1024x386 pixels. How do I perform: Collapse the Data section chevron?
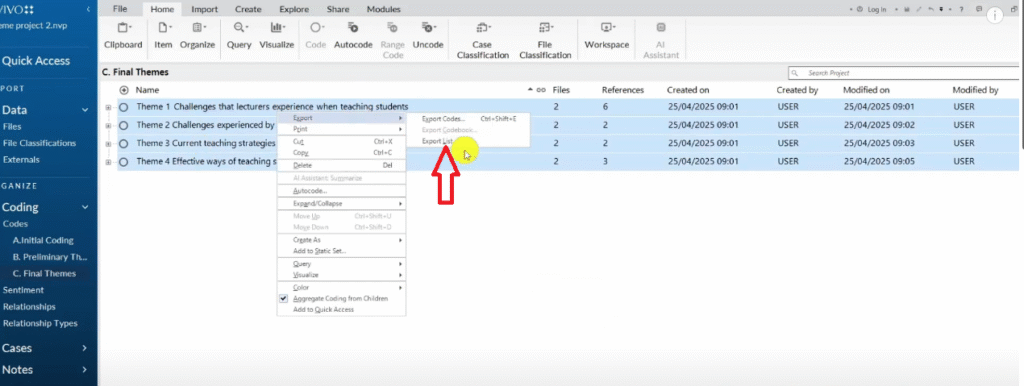[84, 110]
